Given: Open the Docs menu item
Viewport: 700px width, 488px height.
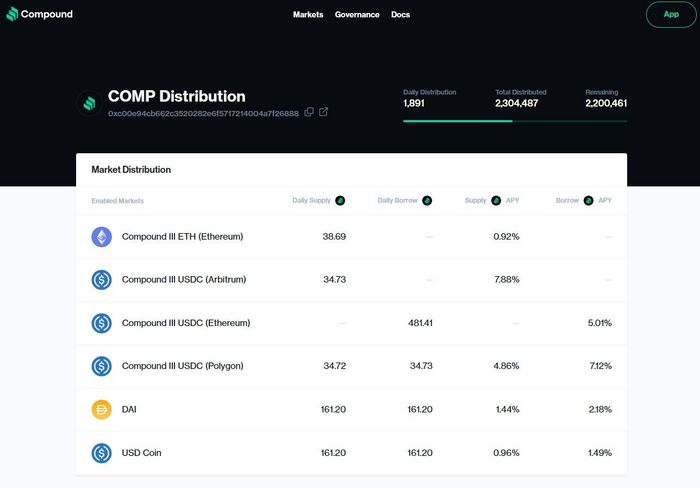Looking at the screenshot, I should coord(400,14).
